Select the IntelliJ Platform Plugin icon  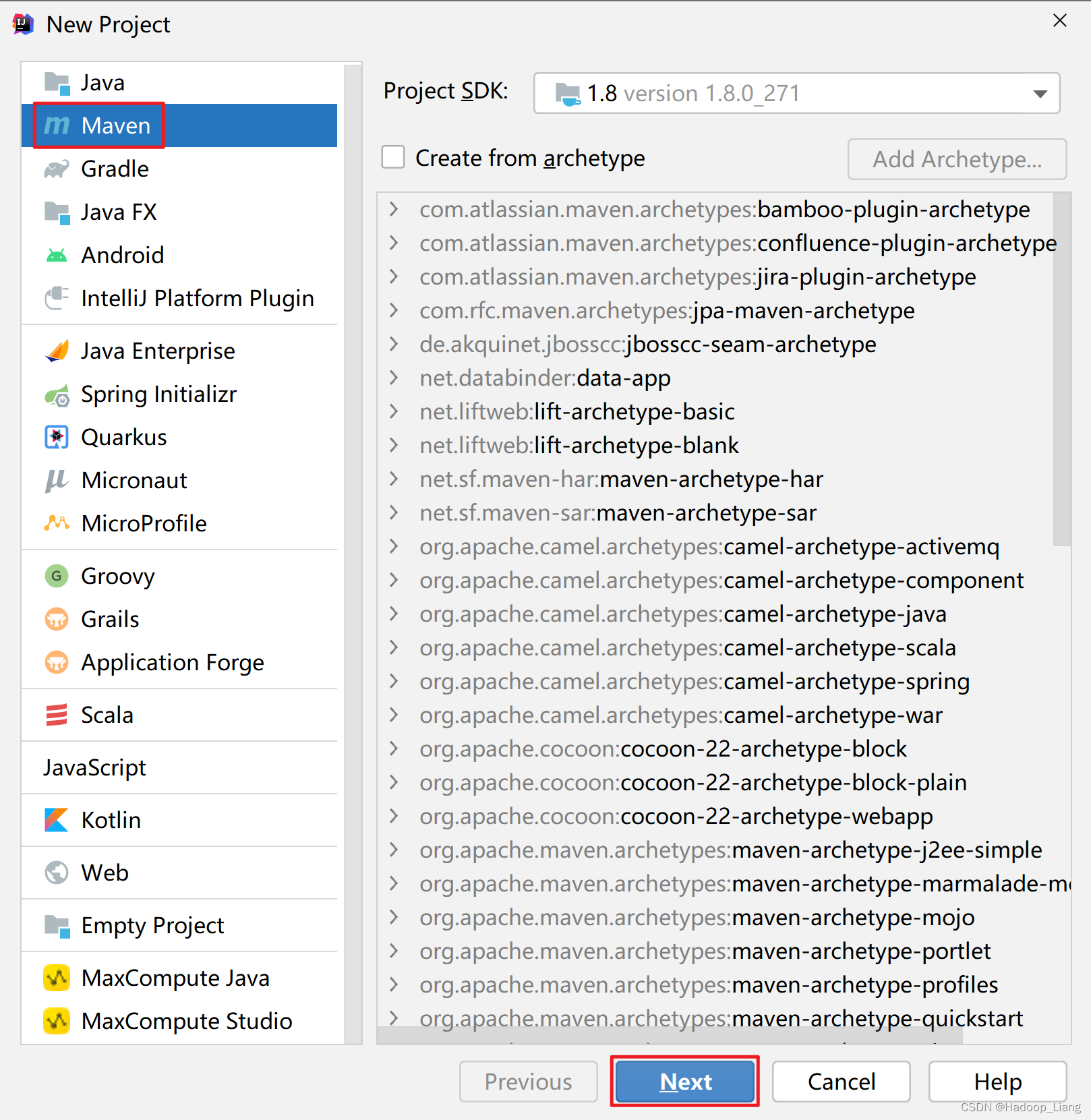coord(57,298)
